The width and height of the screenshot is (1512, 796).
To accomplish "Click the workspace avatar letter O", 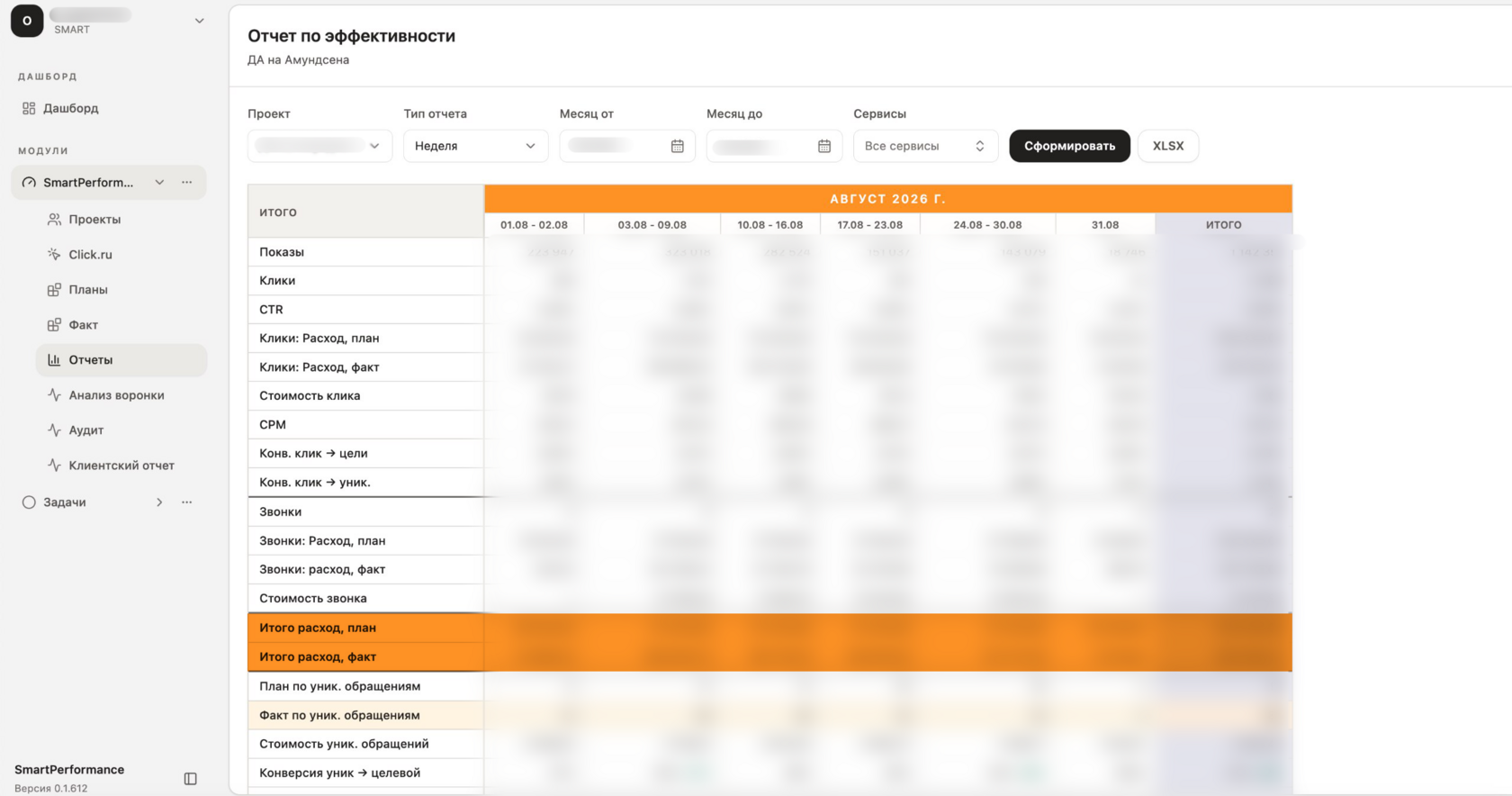I will click(27, 21).
